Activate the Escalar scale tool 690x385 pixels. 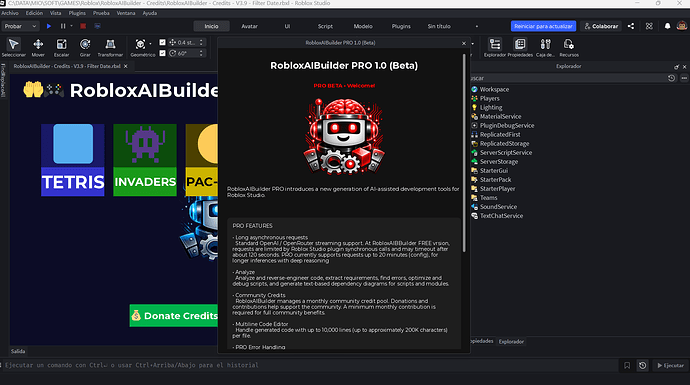pos(62,47)
